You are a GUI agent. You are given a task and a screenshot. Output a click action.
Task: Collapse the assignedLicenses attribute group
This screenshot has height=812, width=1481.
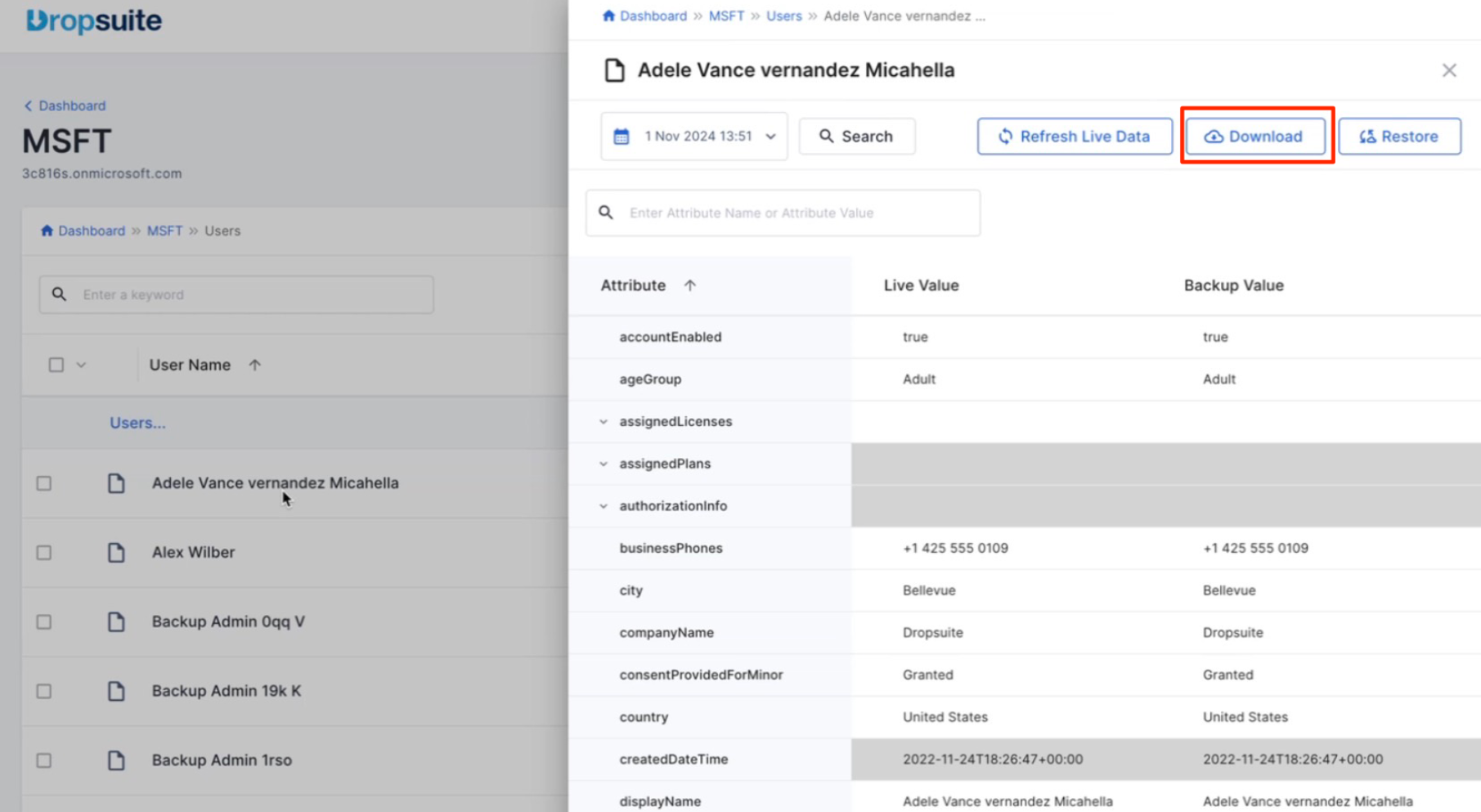604,421
